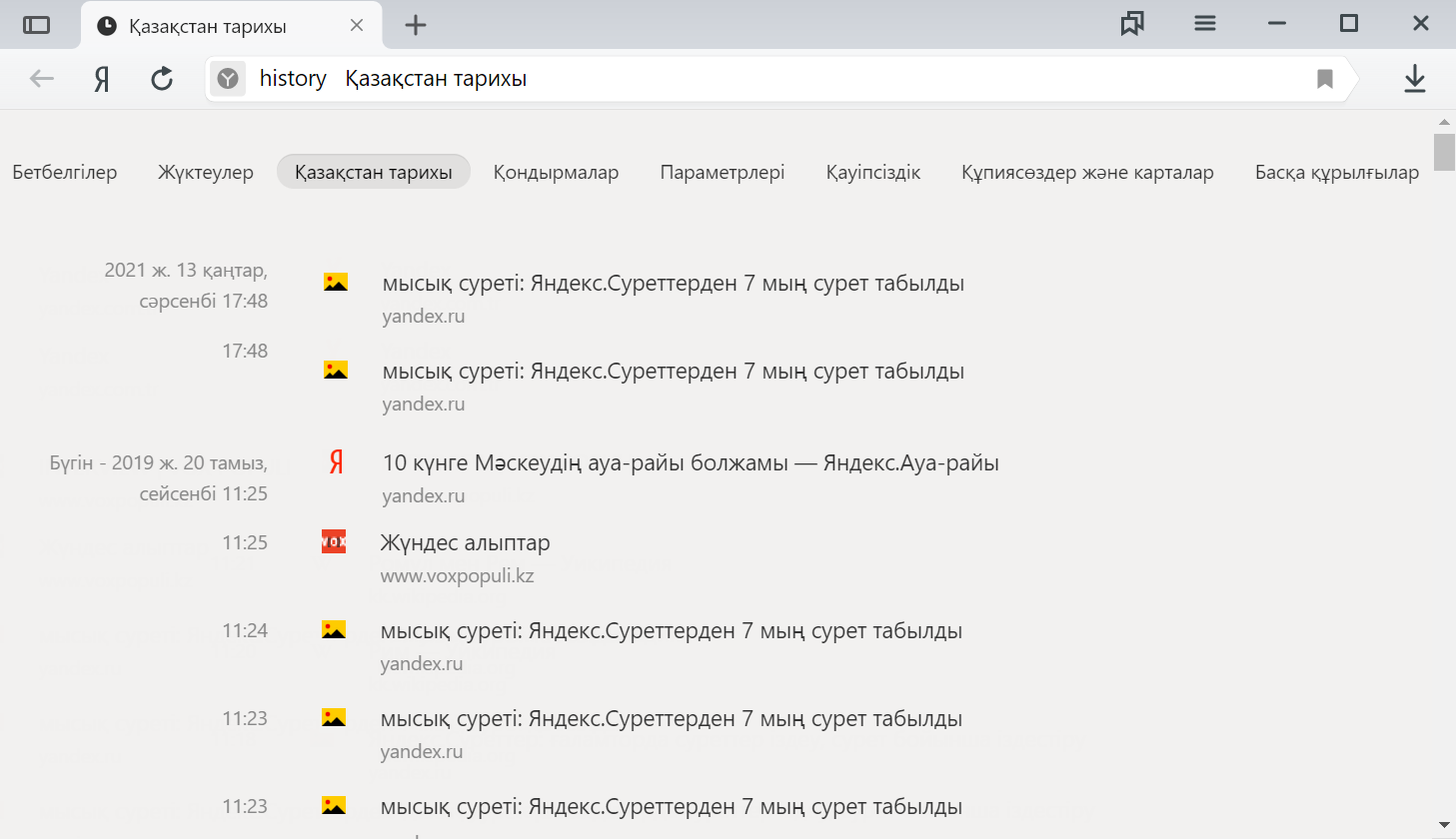Click the 11:25 timestamp of Жүндес алыптар

(245, 542)
